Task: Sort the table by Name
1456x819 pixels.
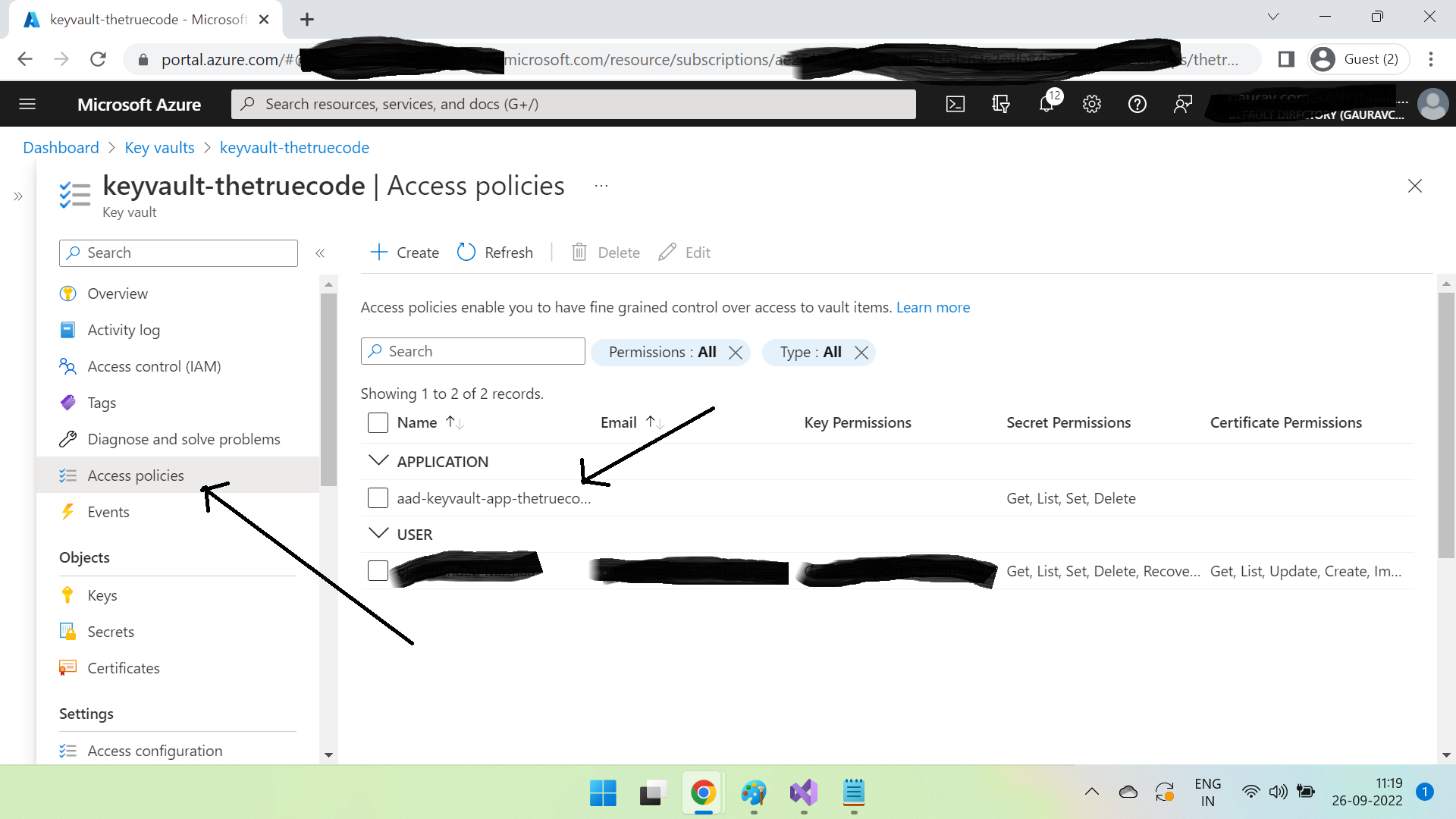Action: click(430, 422)
